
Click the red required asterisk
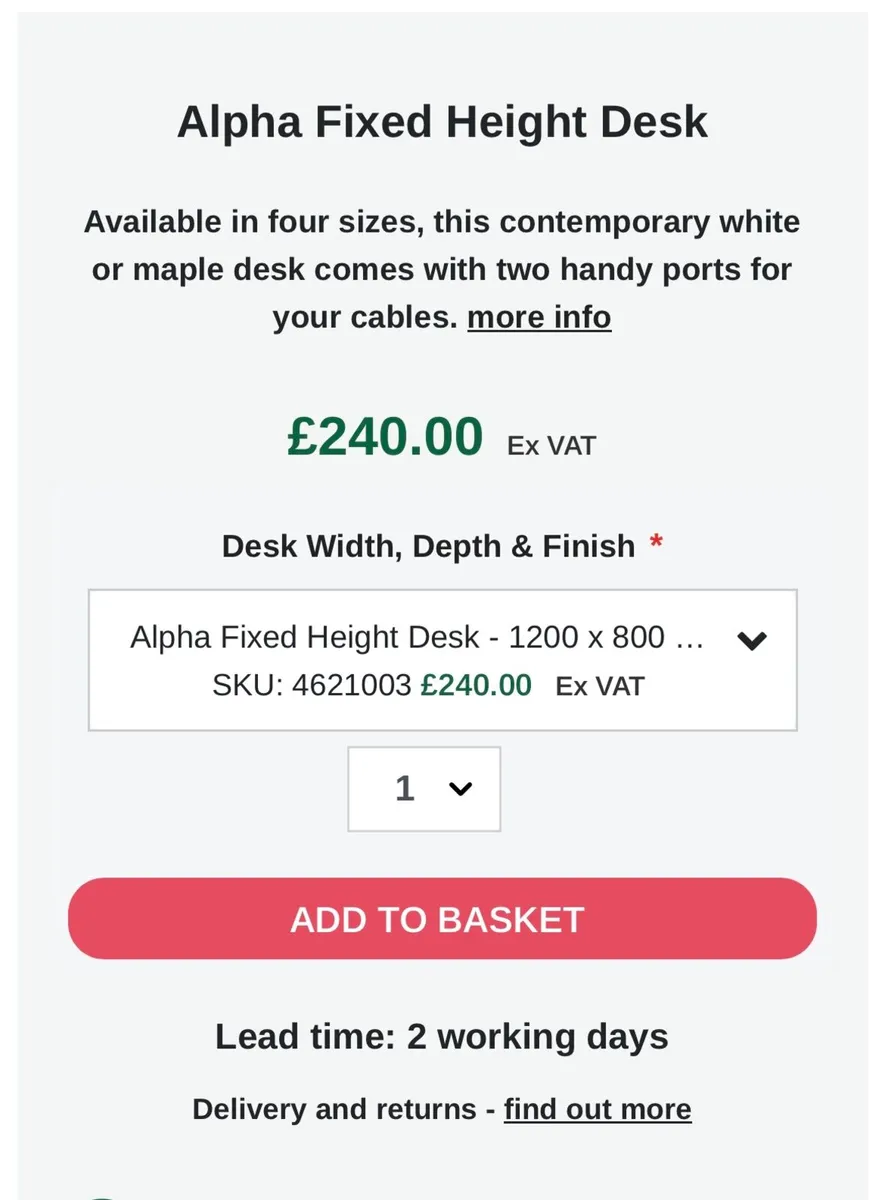(x=656, y=544)
